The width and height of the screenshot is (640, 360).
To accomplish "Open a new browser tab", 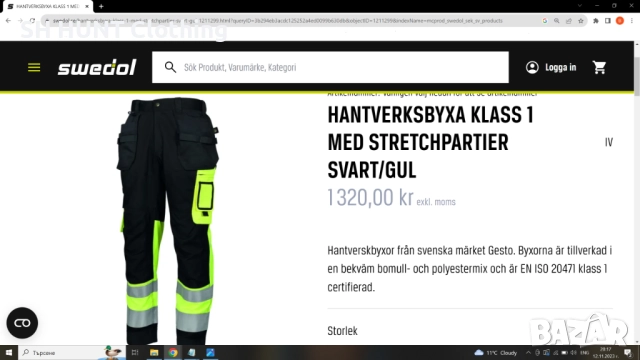I will coord(101,7).
